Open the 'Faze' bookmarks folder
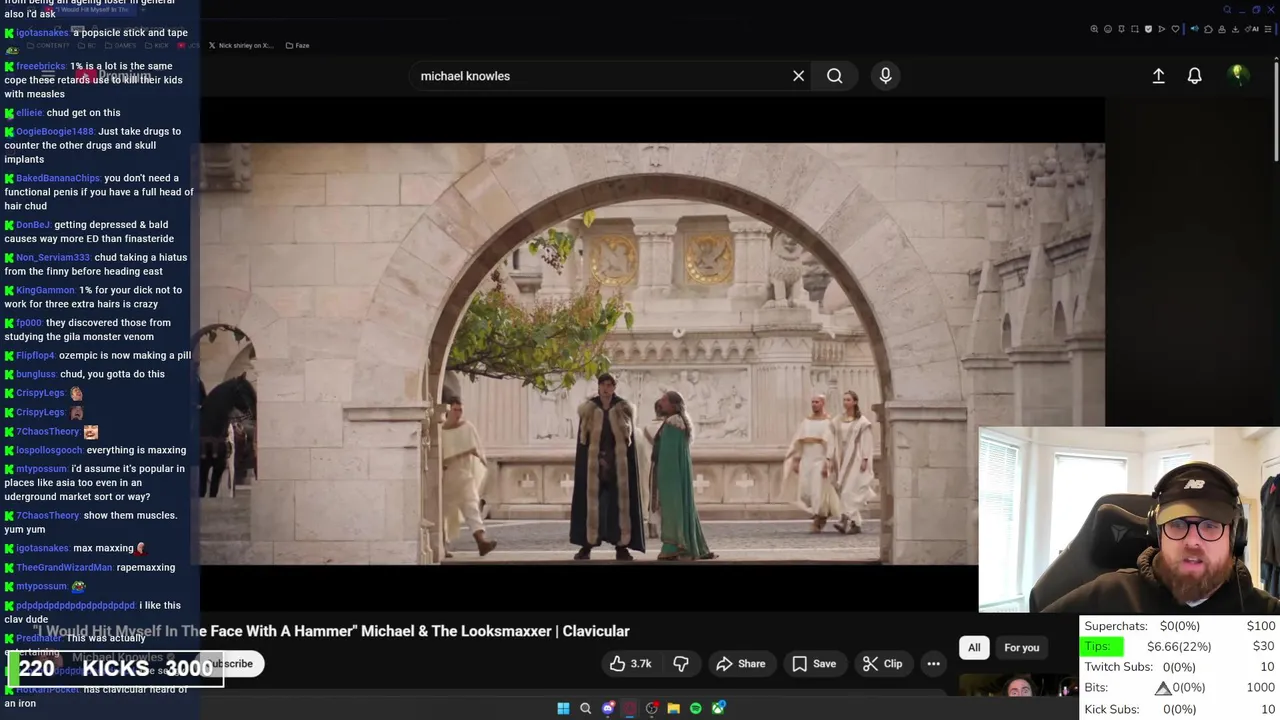 pyautogui.click(x=297, y=45)
